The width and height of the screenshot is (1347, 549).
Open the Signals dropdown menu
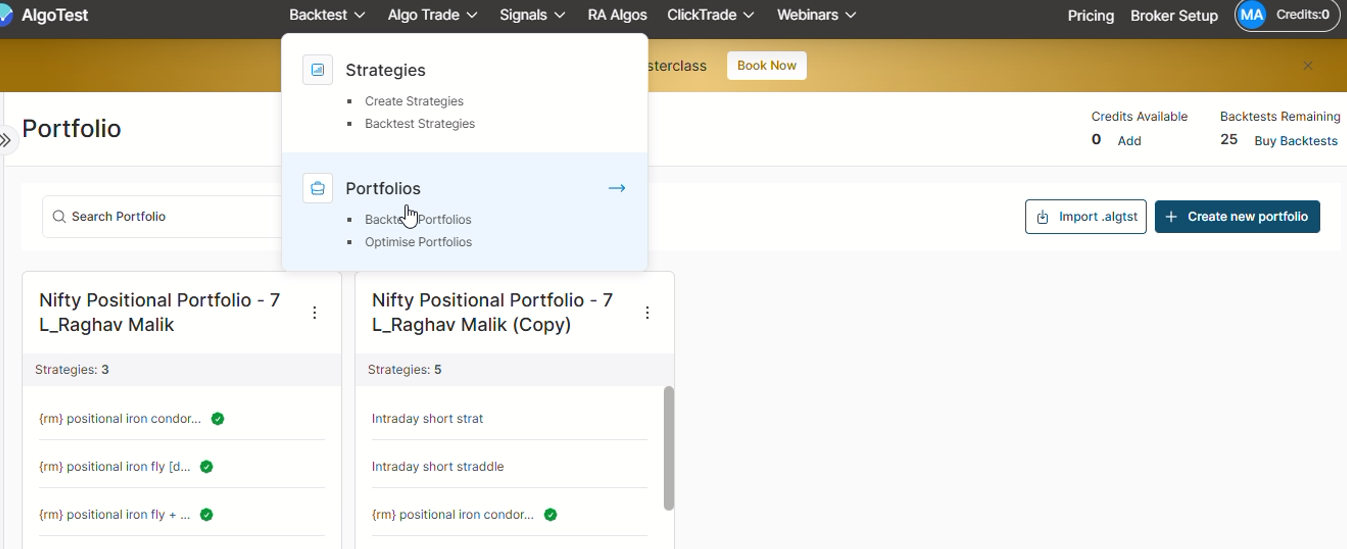pos(532,15)
